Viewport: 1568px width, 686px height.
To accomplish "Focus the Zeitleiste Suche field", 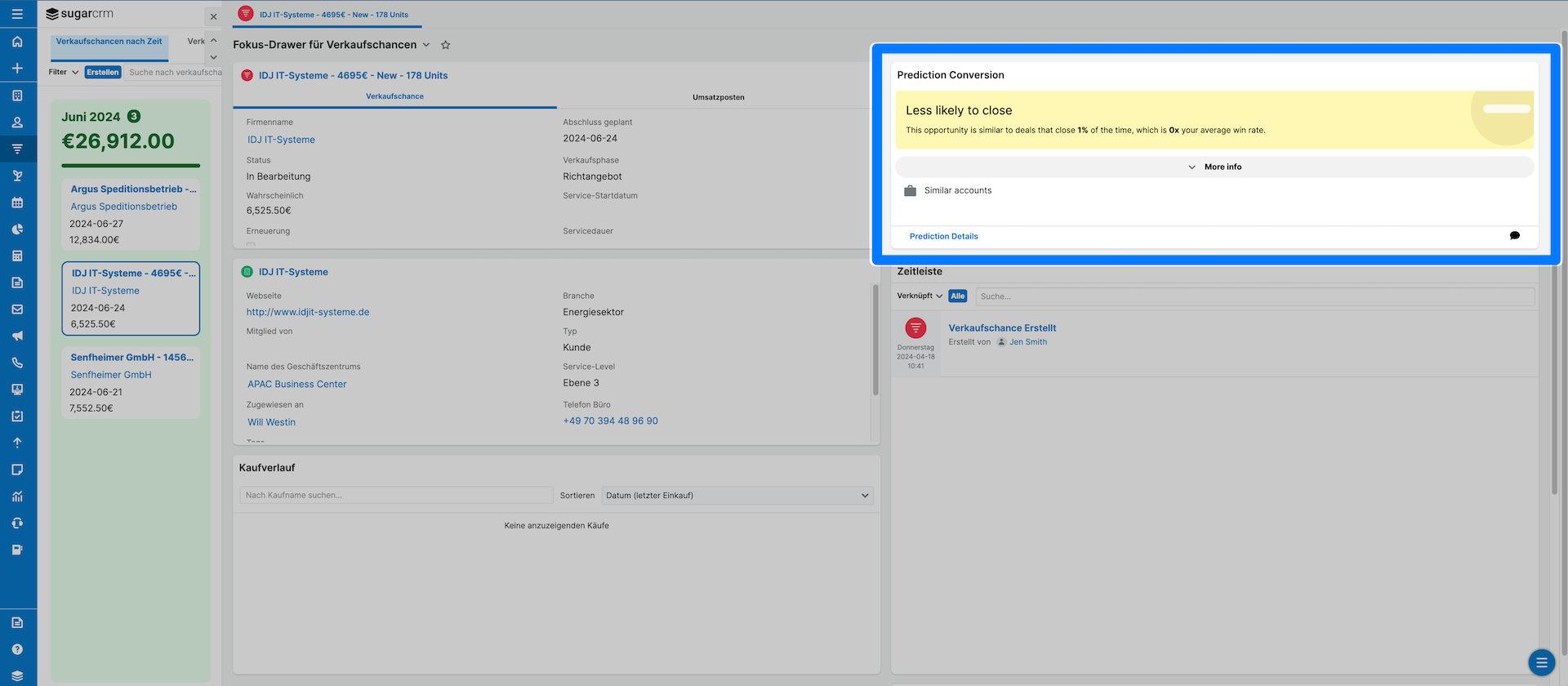I will pyautogui.click(x=1255, y=296).
